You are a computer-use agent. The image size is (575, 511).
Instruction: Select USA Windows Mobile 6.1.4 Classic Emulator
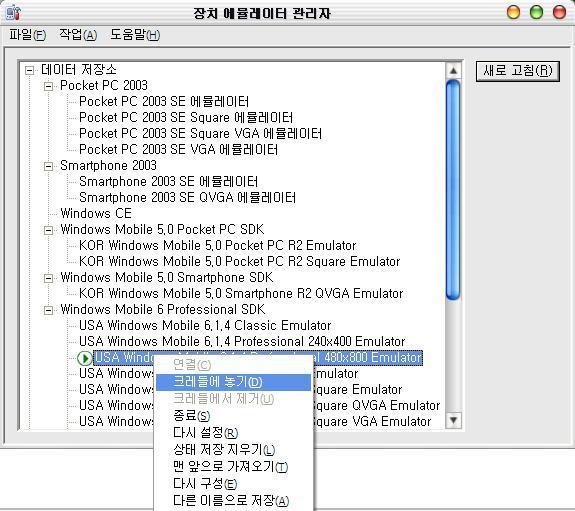(x=205, y=325)
